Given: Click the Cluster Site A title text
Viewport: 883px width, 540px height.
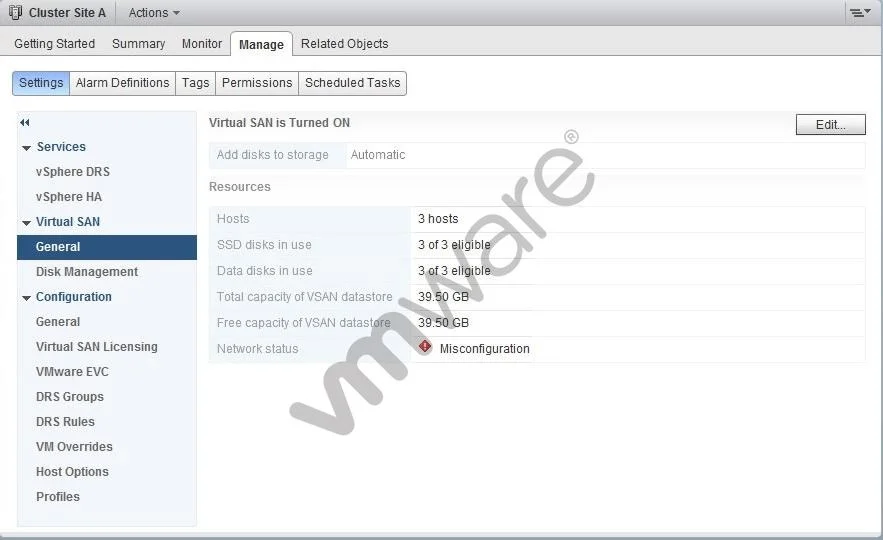Looking at the screenshot, I should click(67, 12).
